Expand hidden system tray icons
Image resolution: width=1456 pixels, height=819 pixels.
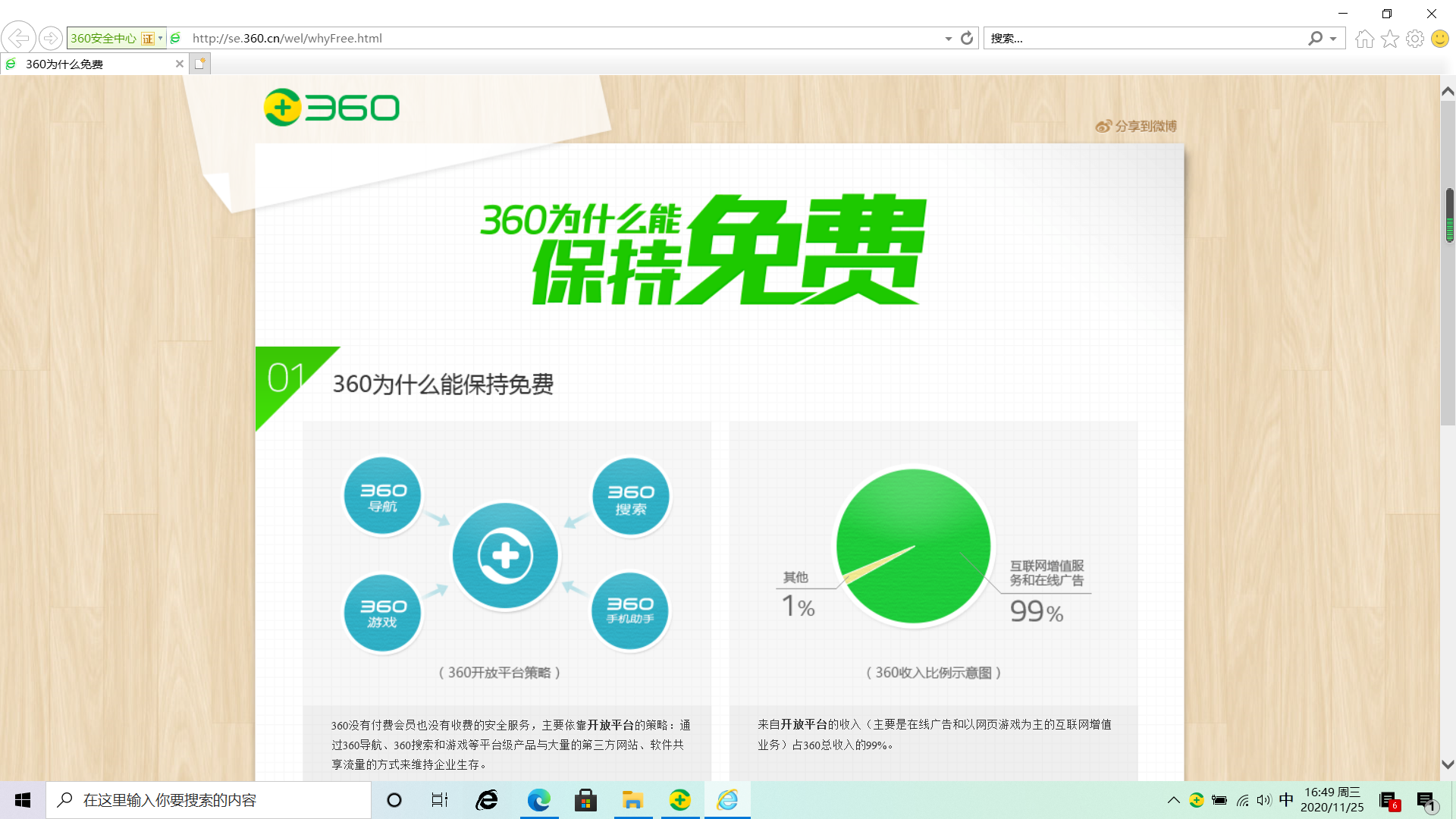point(1172,800)
